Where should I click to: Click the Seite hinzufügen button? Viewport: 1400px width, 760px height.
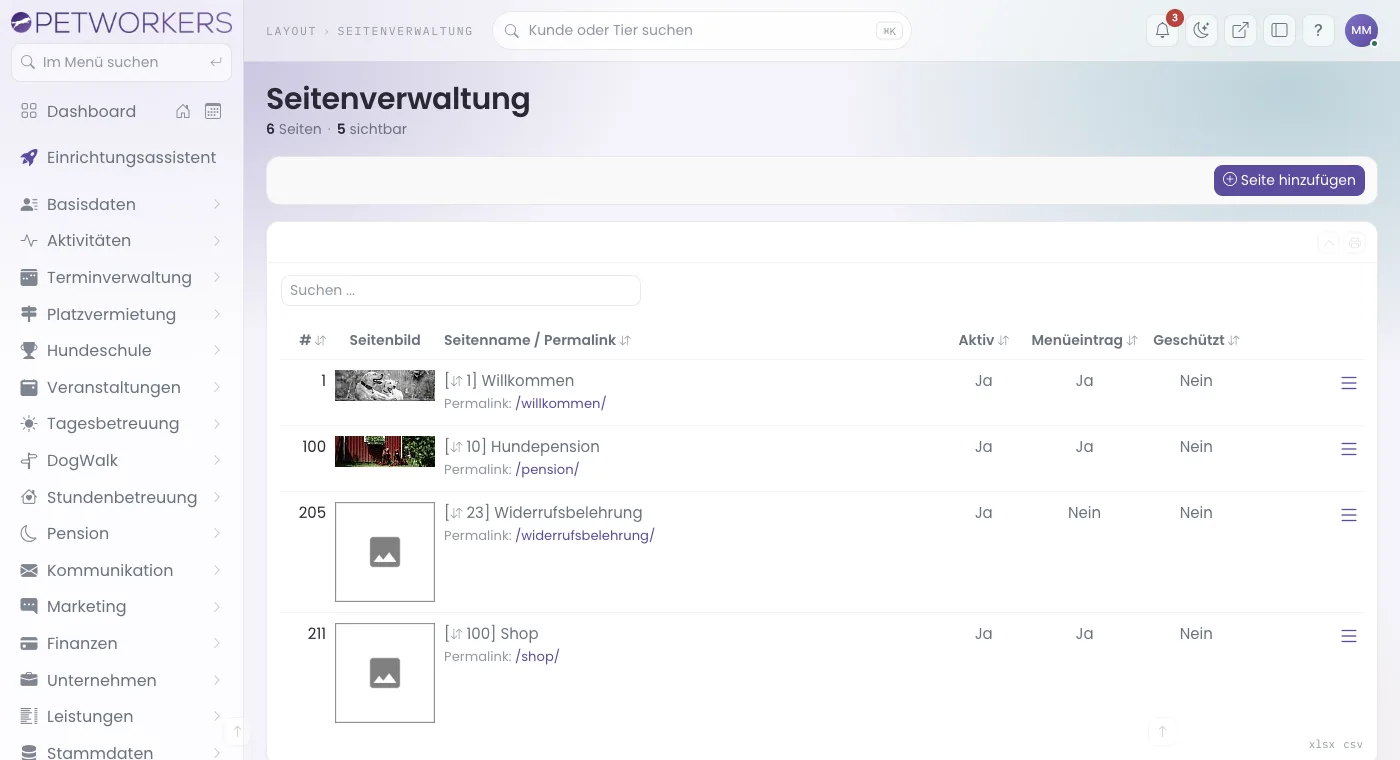1289,180
